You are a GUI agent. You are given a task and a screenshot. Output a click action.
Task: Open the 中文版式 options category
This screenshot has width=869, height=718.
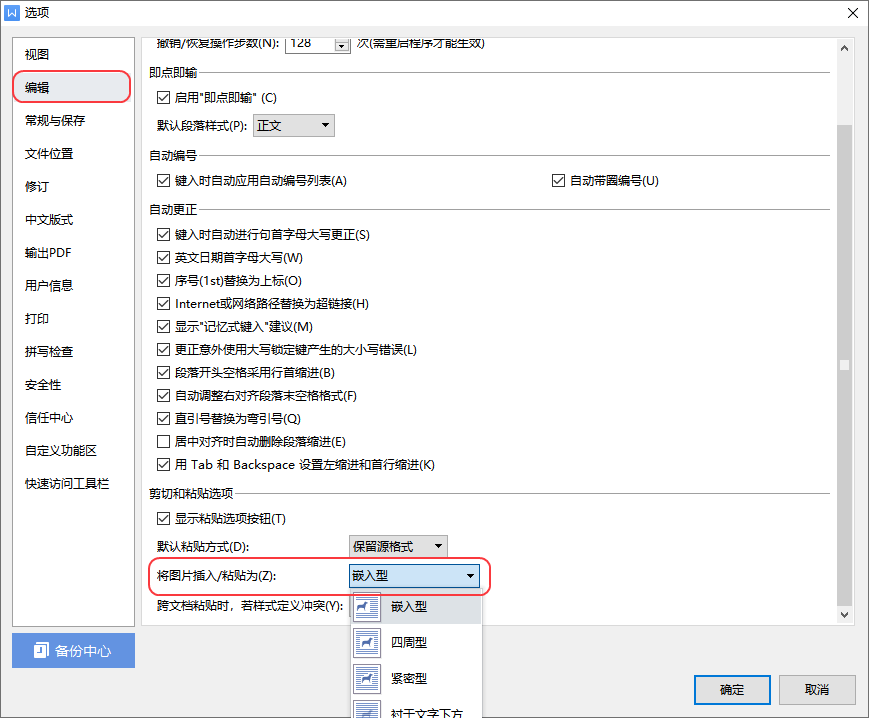click(x=73, y=219)
